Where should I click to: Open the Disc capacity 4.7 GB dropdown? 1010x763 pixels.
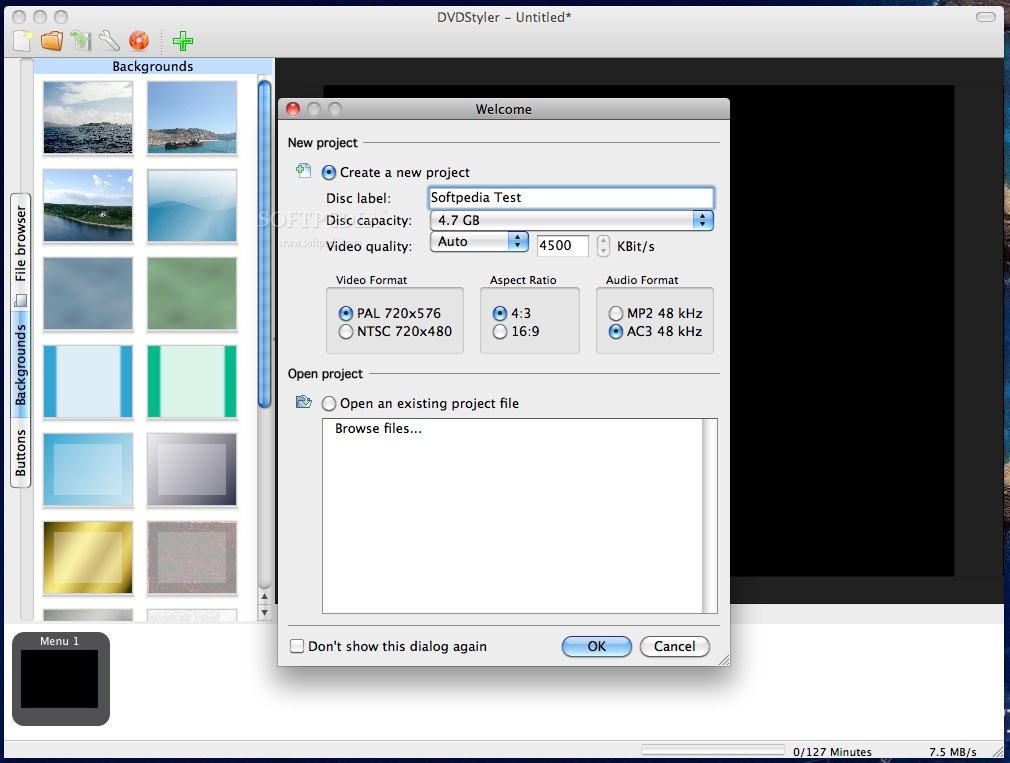(x=571, y=220)
